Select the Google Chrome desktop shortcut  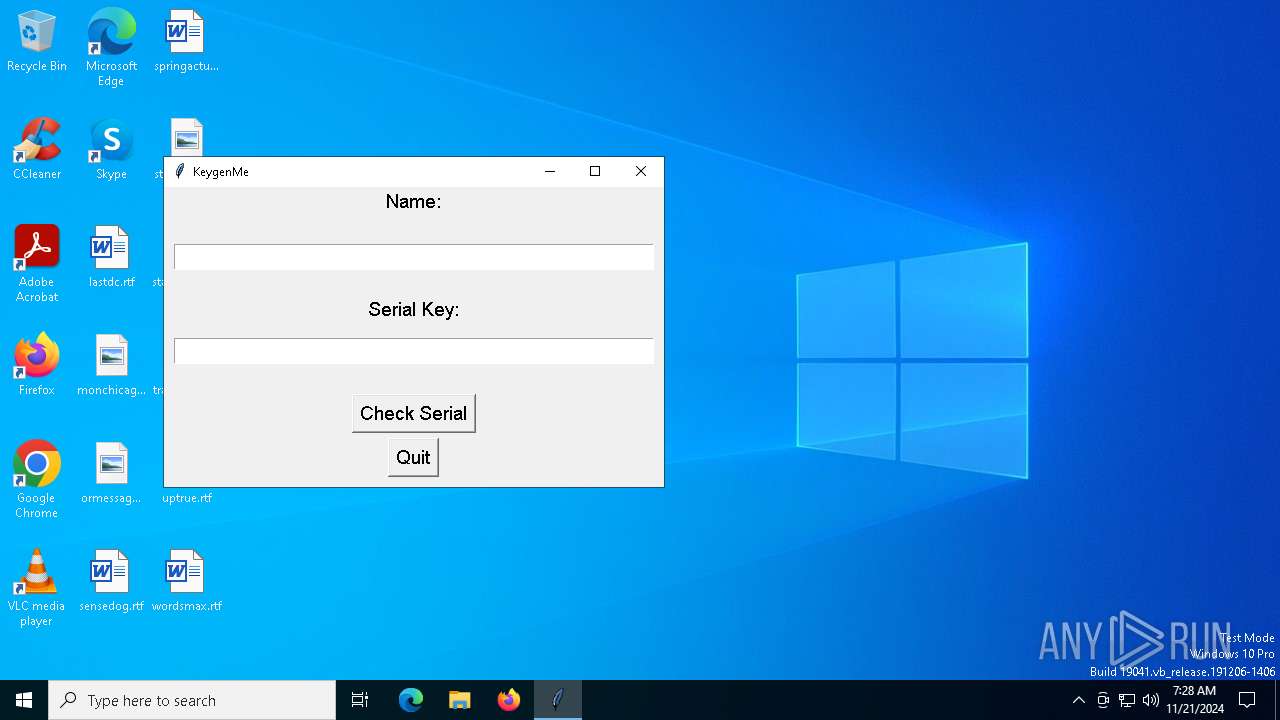tap(37, 479)
